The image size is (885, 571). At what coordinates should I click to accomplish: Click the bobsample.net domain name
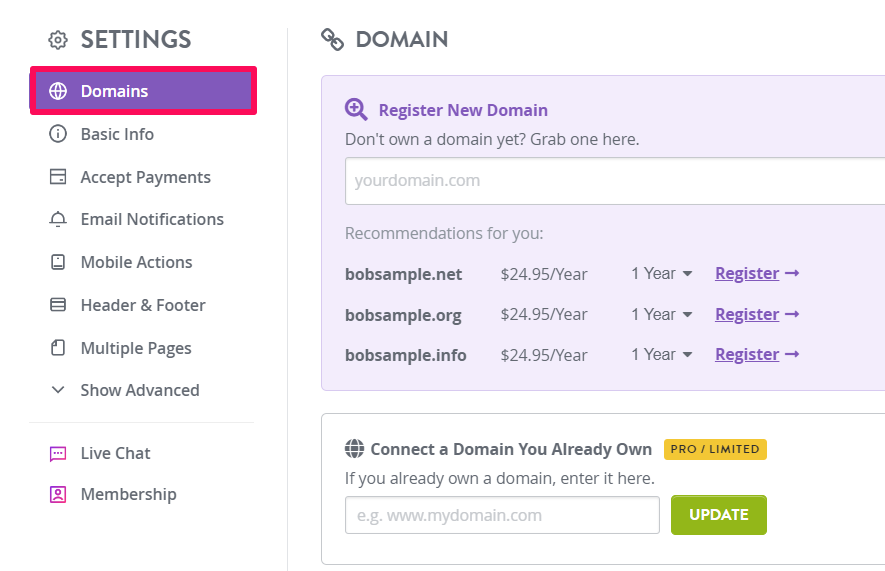(404, 274)
